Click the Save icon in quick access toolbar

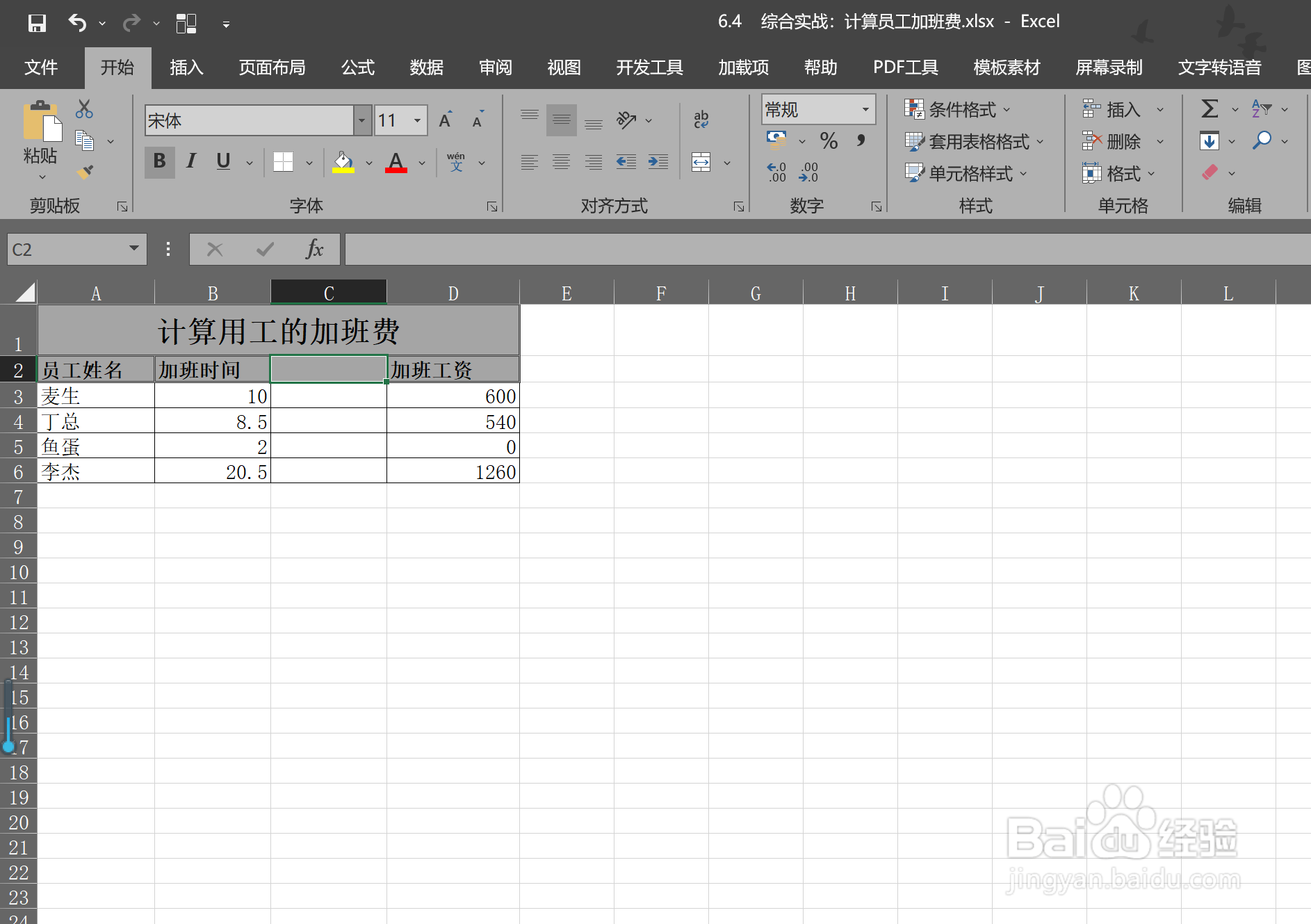click(37, 23)
